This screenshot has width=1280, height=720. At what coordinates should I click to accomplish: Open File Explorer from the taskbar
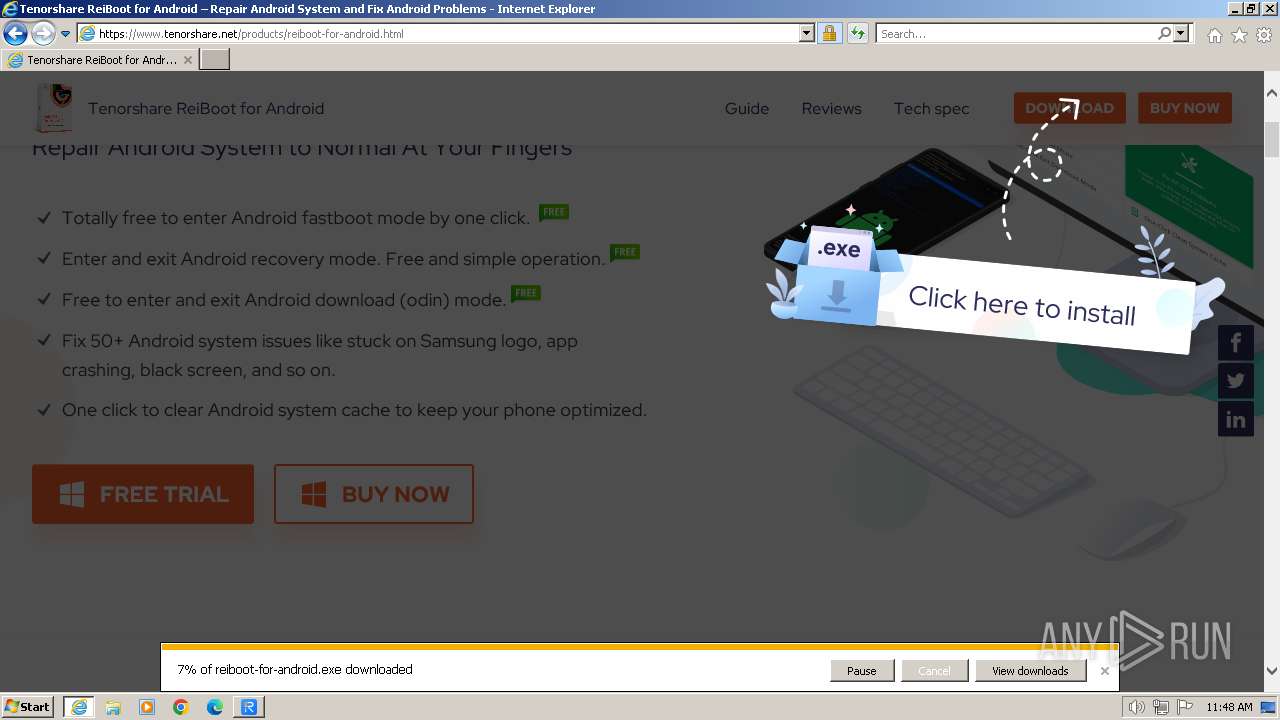tap(113, 707)
